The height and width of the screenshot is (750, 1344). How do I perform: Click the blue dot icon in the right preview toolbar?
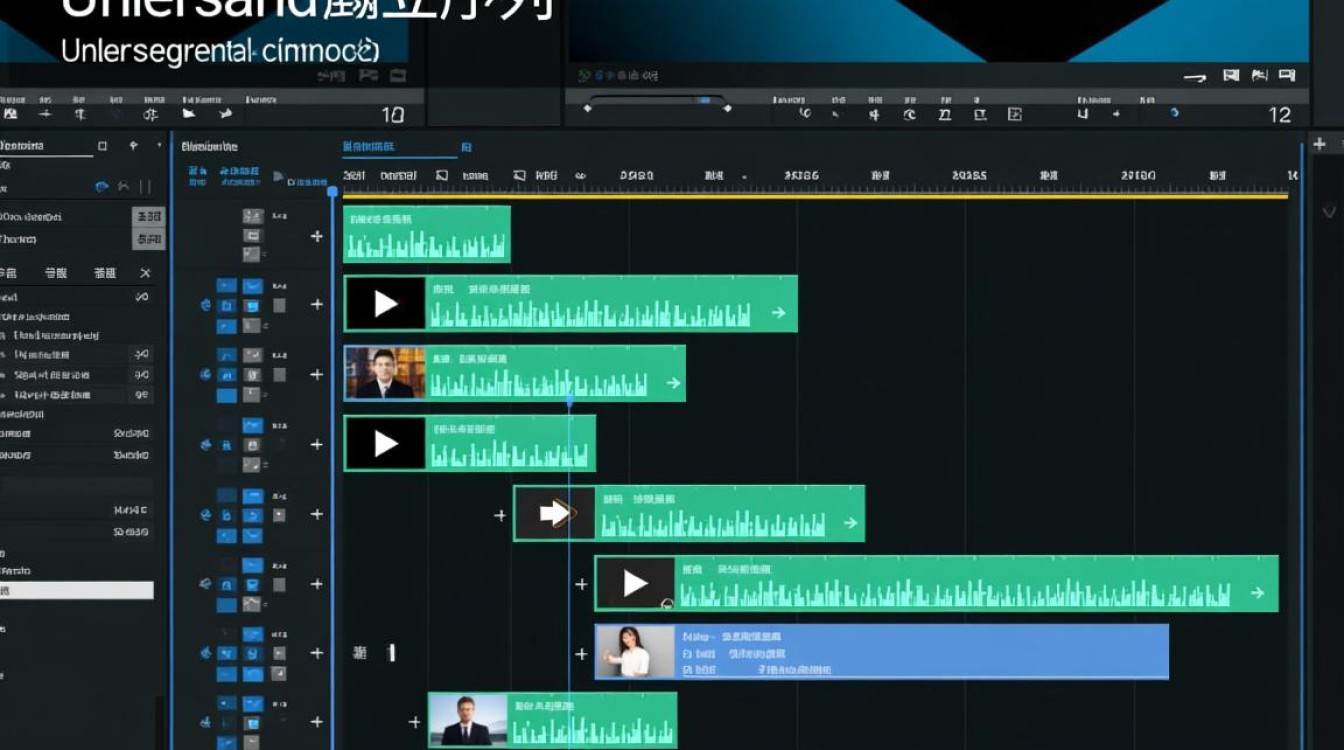1174,114
